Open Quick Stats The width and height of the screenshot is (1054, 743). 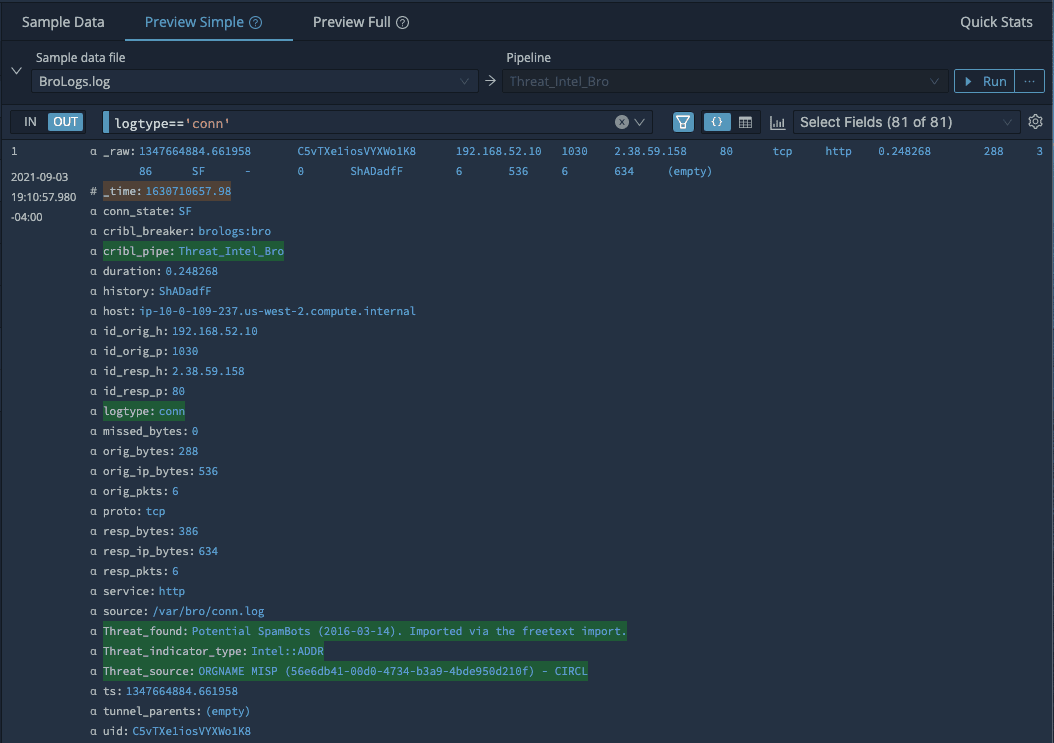[x=996, y=22]
